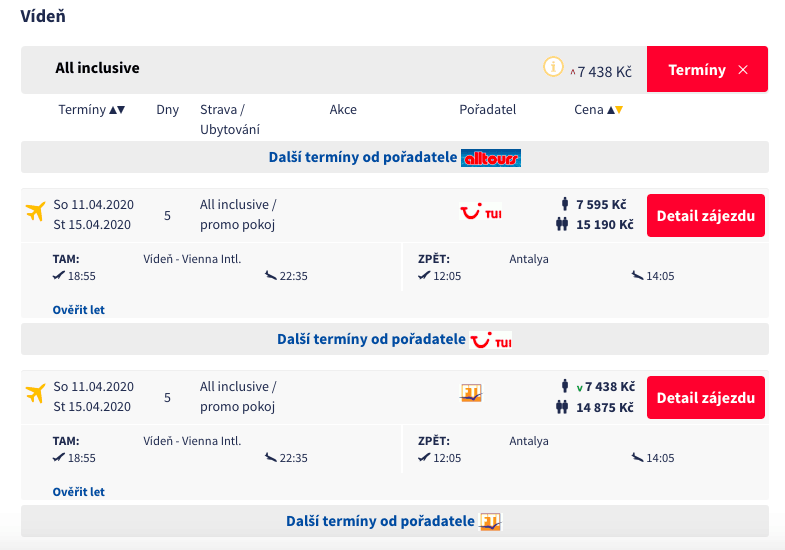
Task: Click Ověřit let link in first offer
Action: tap(79, 310)
